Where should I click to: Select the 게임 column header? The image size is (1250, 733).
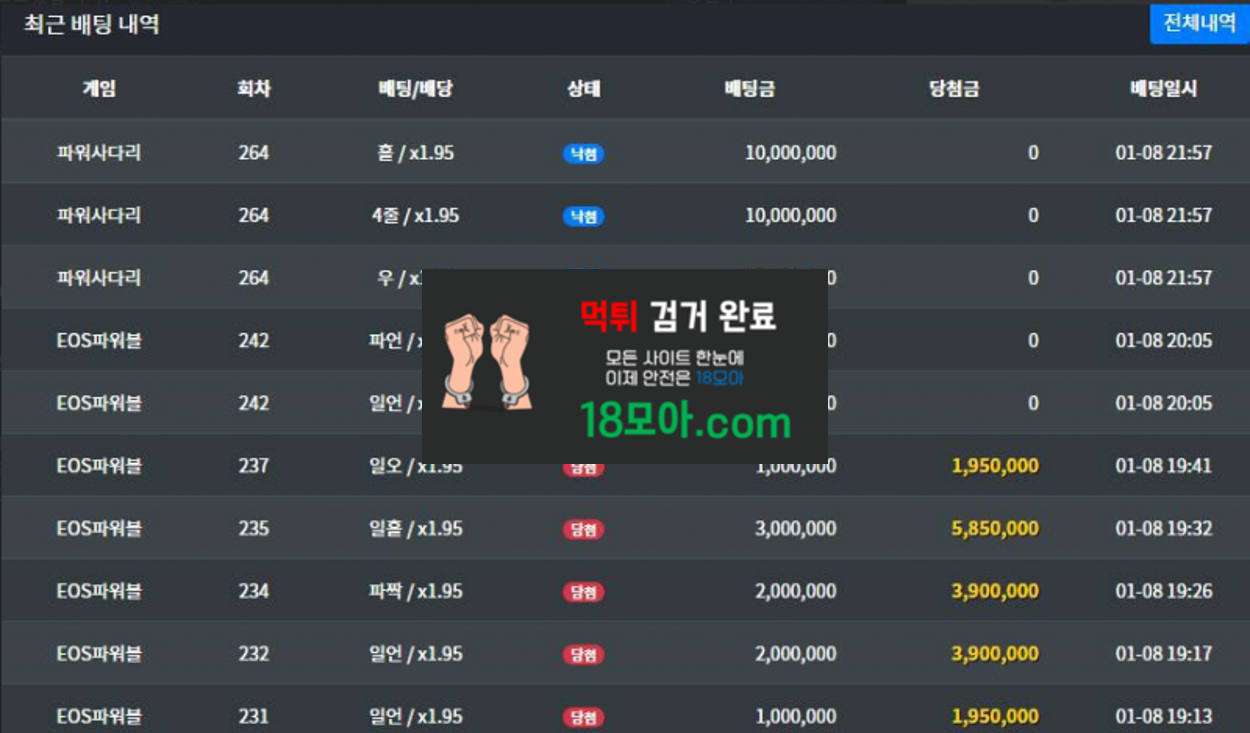tap(99, 88)
